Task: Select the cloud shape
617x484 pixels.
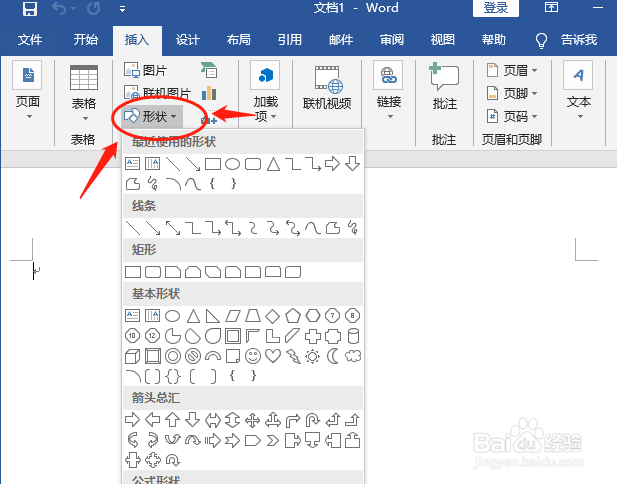Action: pyautogui.click(x=353, y=356)
